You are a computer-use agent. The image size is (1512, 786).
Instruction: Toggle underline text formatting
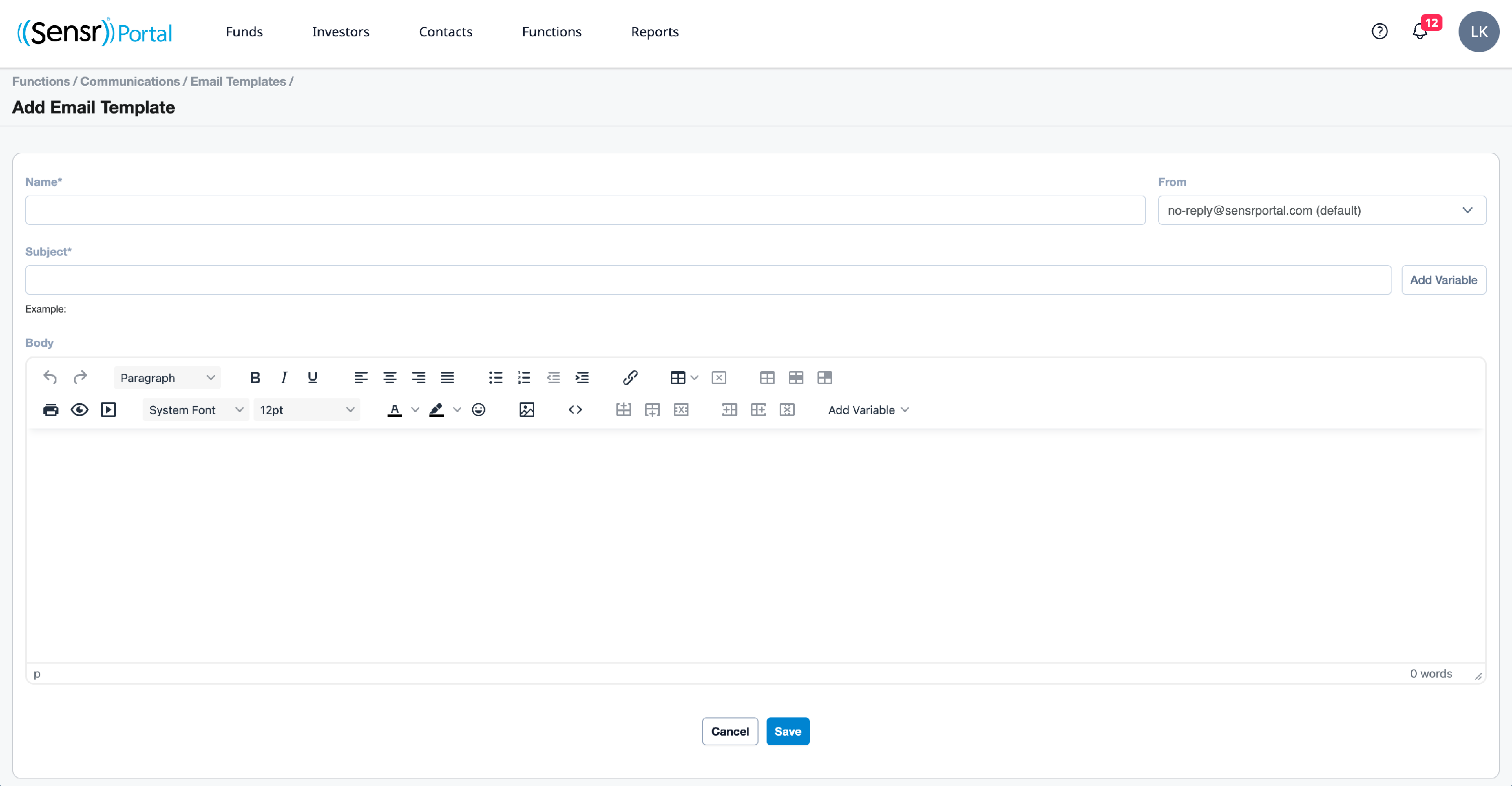(x=312, y=378)
